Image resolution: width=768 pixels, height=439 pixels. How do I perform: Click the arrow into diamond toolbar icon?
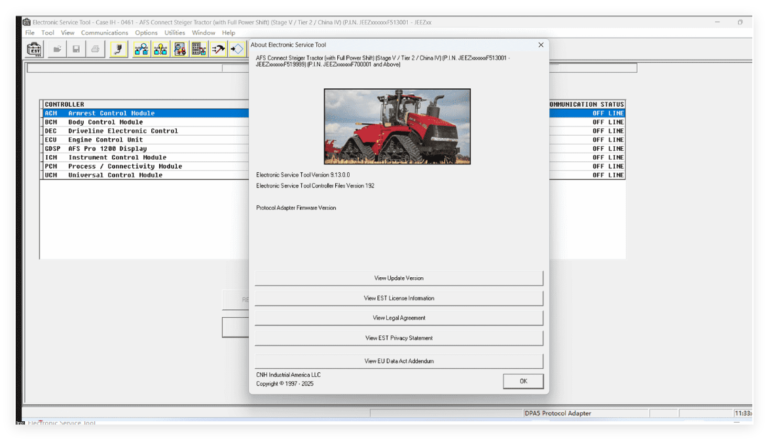click(237, 49)
